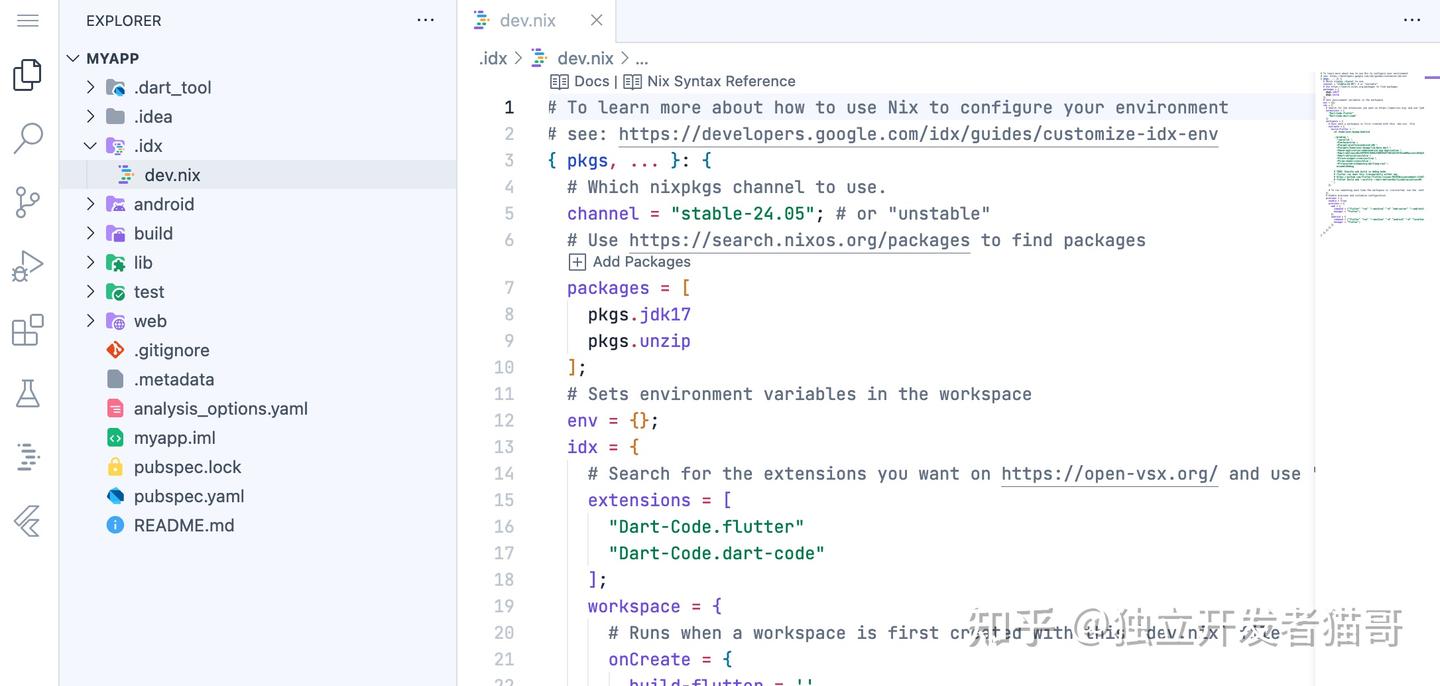Image resolution: width=1440 pixels, height=686 pixels.
Task: Open editor more actions ellipsis
Action: click(x=1412, y=20)
